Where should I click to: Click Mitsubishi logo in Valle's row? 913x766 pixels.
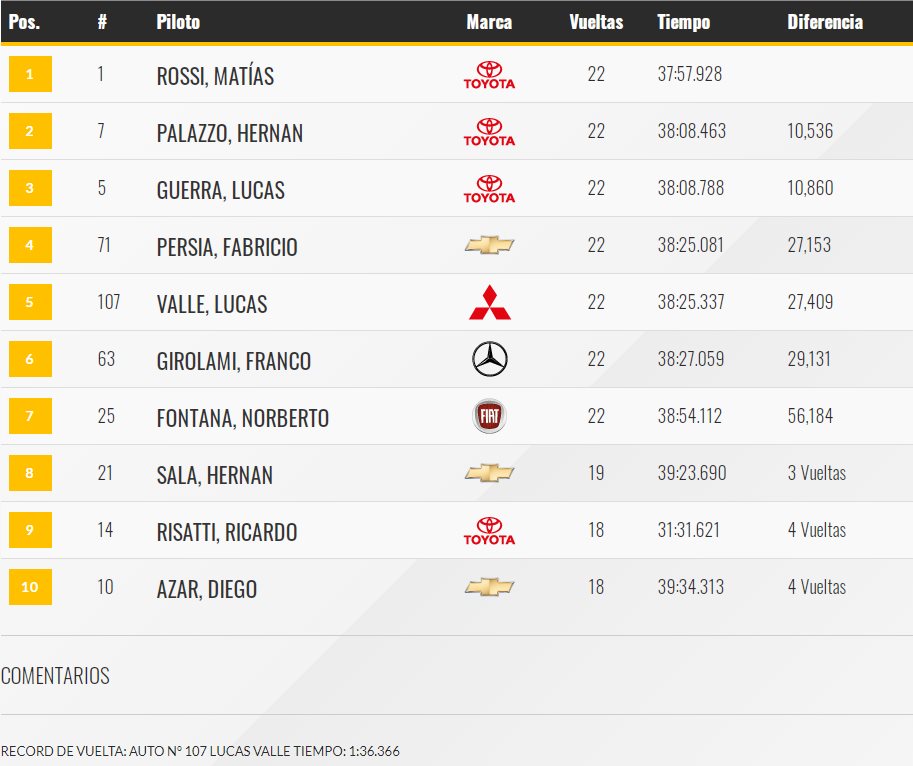[490, 302]
